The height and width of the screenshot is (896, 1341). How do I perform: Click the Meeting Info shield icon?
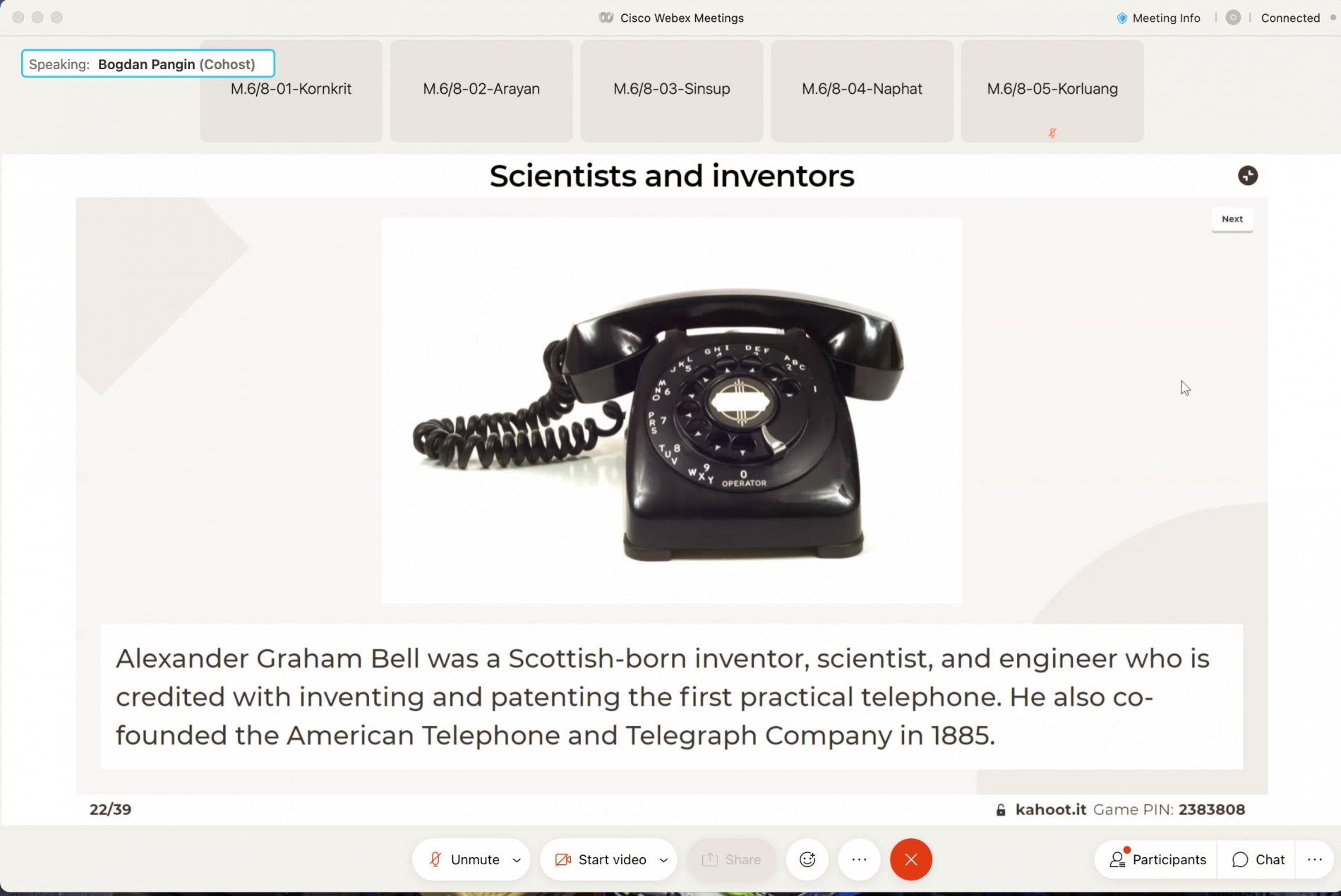pos(1121,18)
